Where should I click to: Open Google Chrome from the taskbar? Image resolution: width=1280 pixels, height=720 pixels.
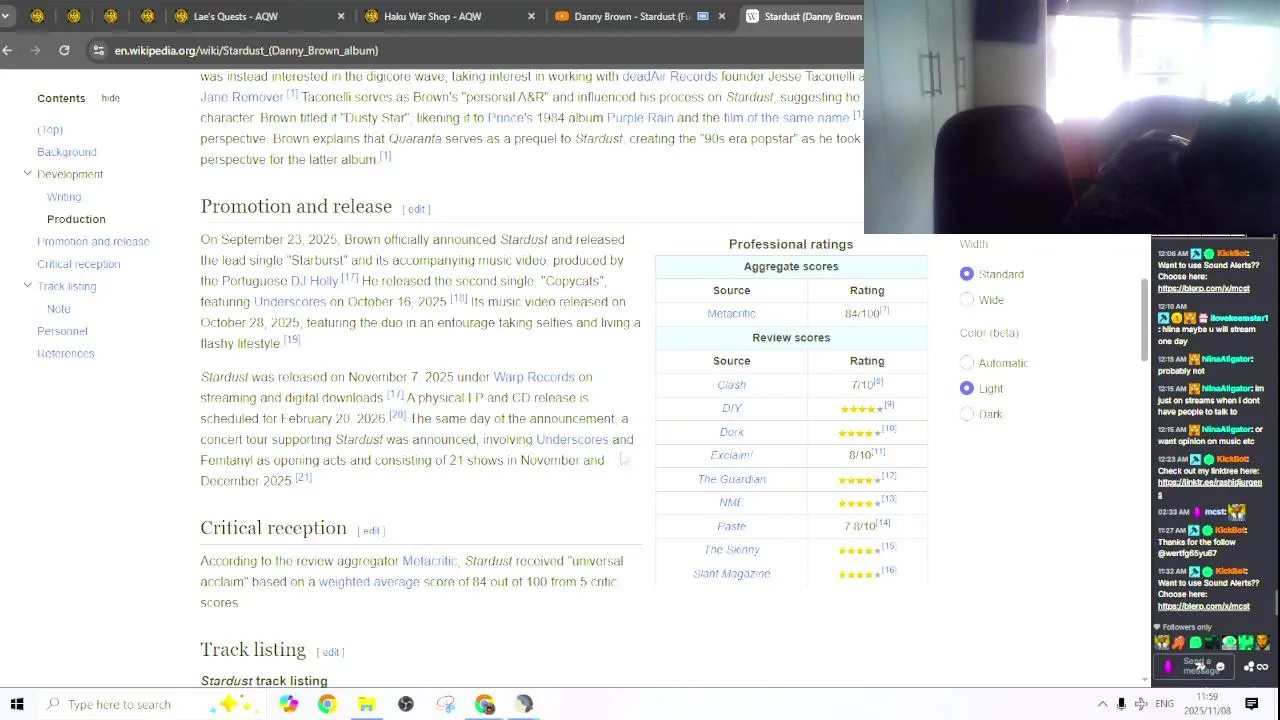coord(327,704)
